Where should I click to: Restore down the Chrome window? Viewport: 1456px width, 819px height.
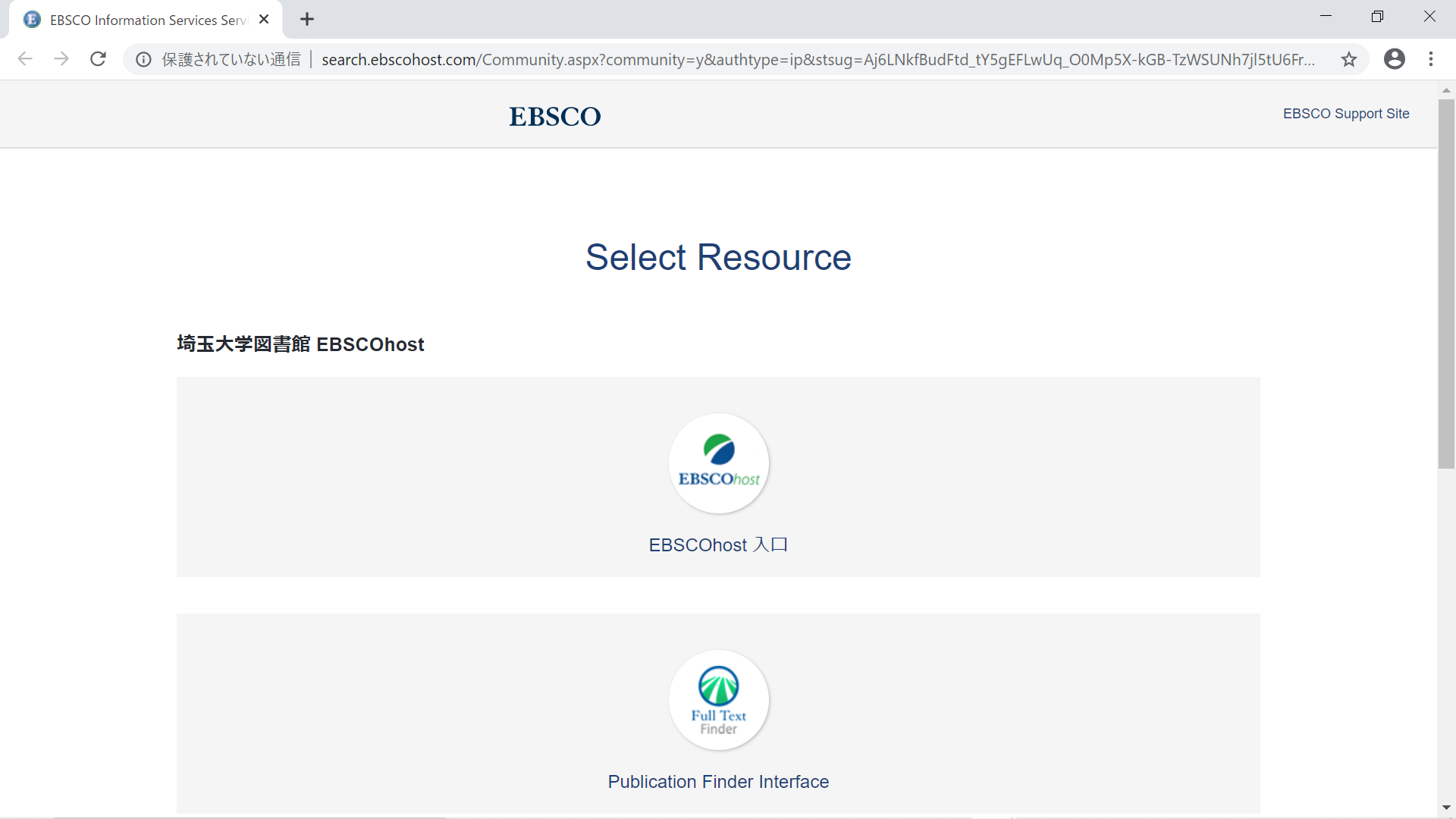coord(1377,17)
